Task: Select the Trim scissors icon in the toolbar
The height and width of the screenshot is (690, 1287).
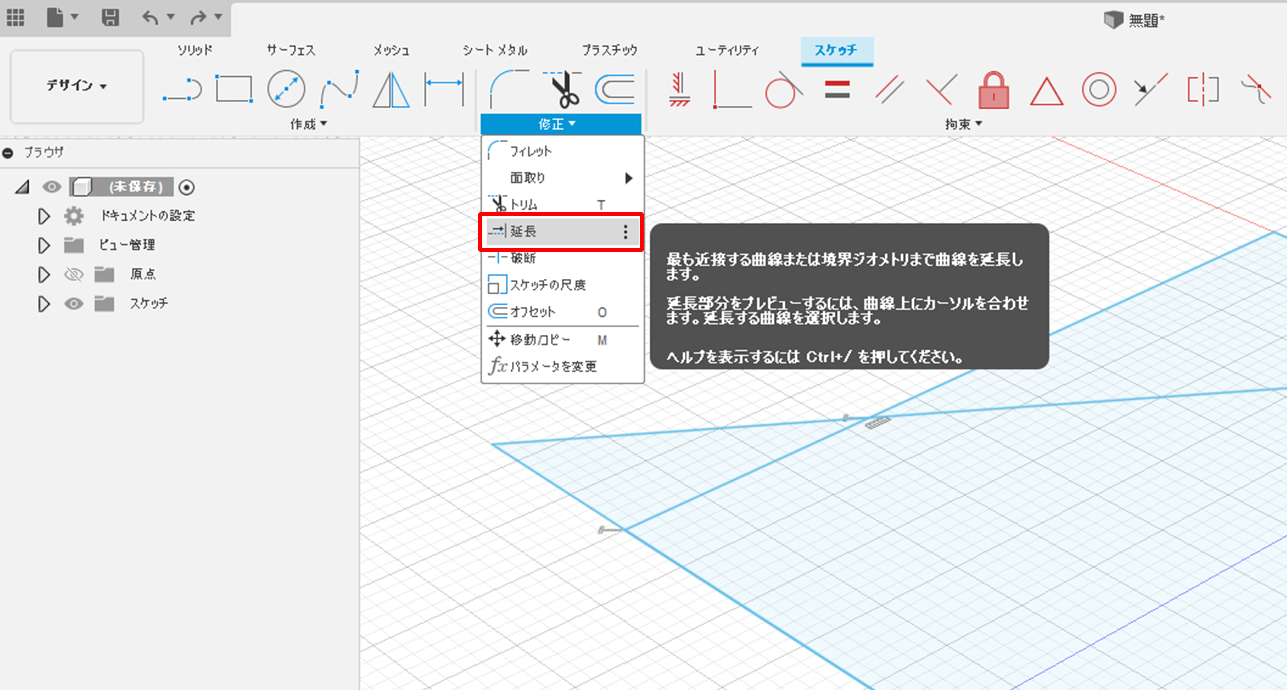Action: click(563, 89)
